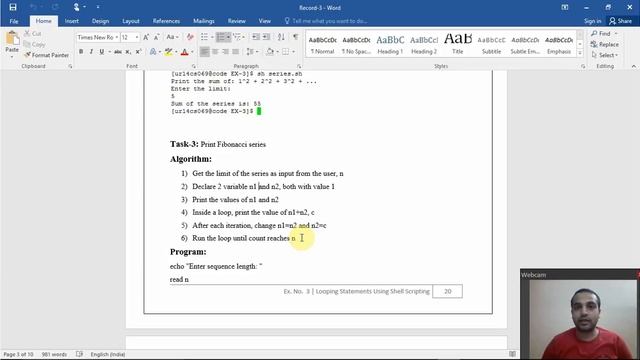640x360 pixels.
Task: Increase paragraph indent
Action: (x=266, y=37)
